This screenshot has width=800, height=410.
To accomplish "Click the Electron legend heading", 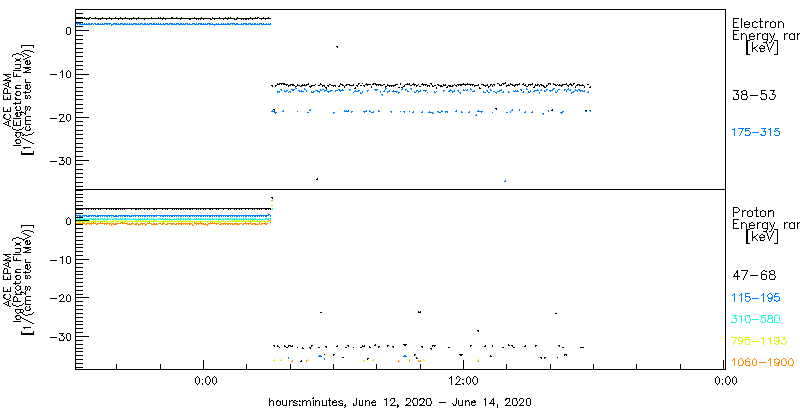I will [758, 23].
